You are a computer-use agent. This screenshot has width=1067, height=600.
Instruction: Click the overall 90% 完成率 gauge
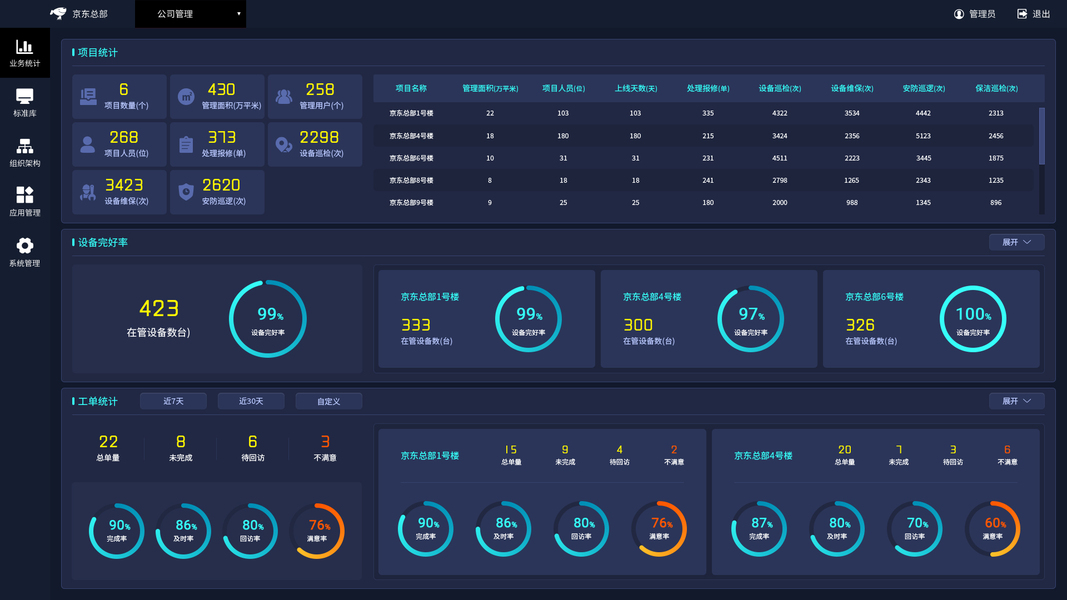click(x=117, y=531)
